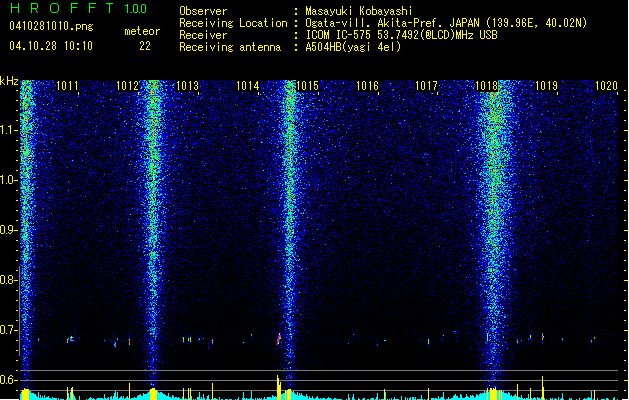Click the 1019 time axis marker
629x400 pixels.
coord(546,86)
